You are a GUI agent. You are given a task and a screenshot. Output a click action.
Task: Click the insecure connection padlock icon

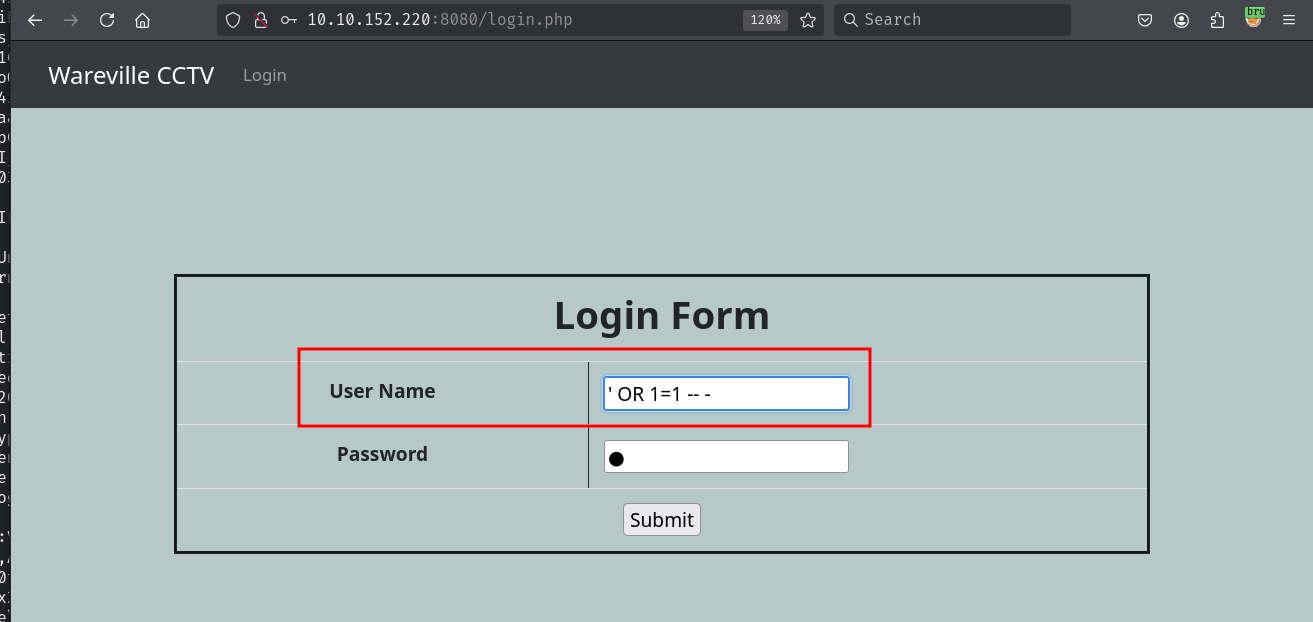point(260,20)
